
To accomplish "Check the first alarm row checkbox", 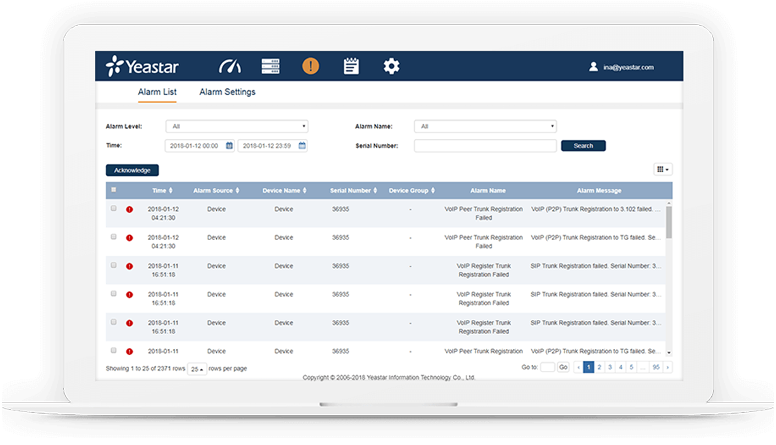I will [113, 209].
